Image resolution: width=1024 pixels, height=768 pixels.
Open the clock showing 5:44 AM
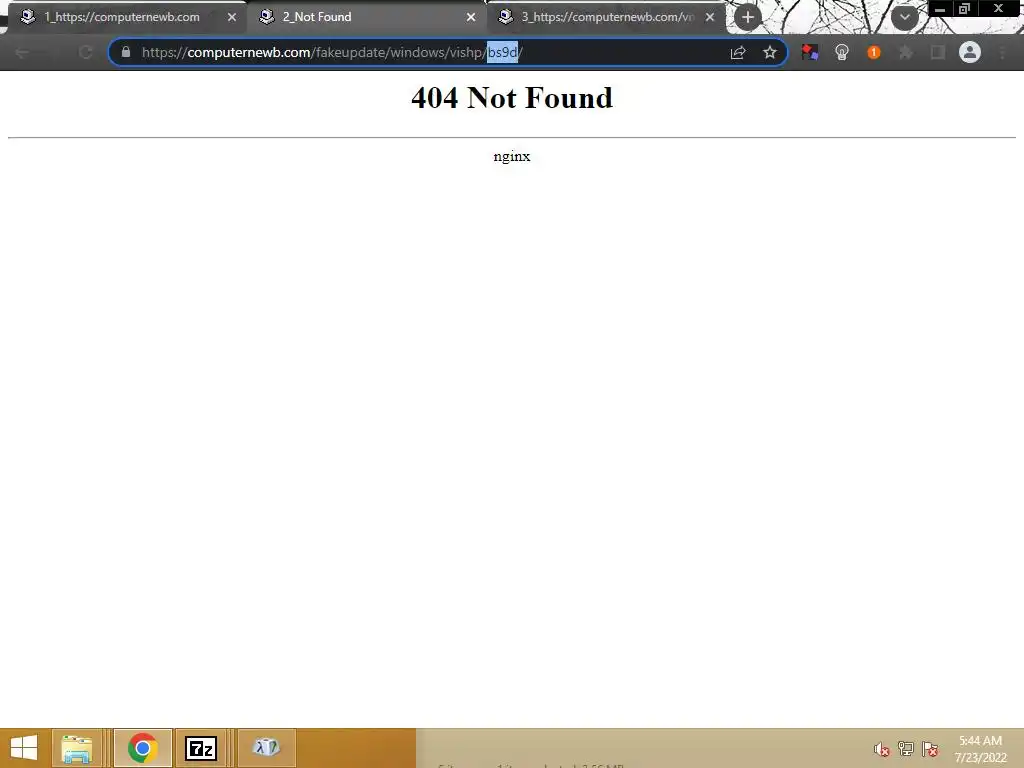(x=980, y=749)
